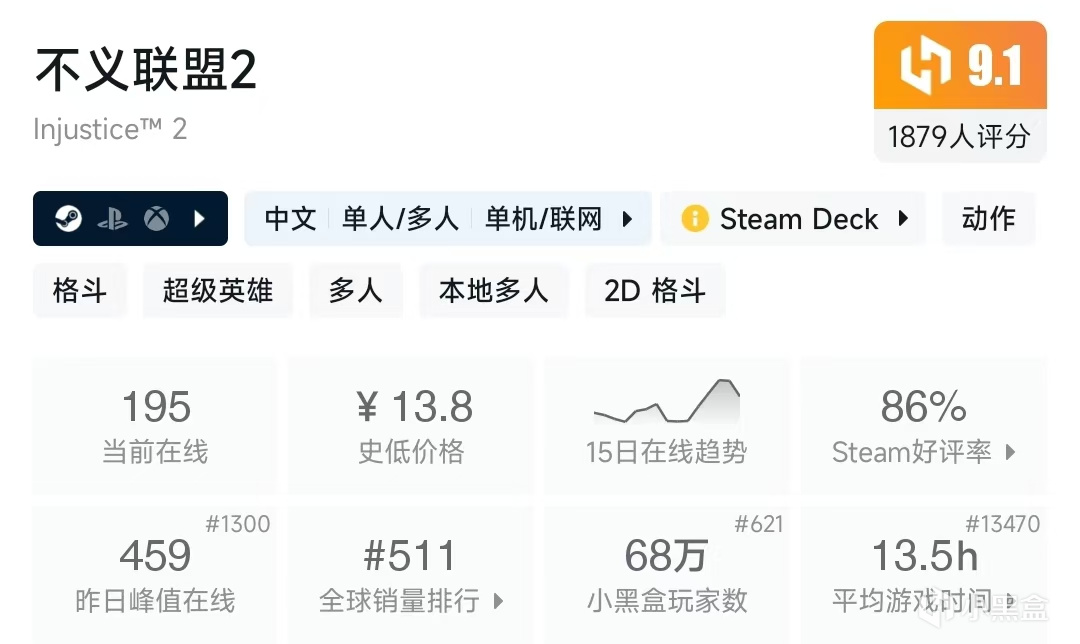1080x644 pixels.
Task: Open the 本地多人 tag
Action: (494, 291)
